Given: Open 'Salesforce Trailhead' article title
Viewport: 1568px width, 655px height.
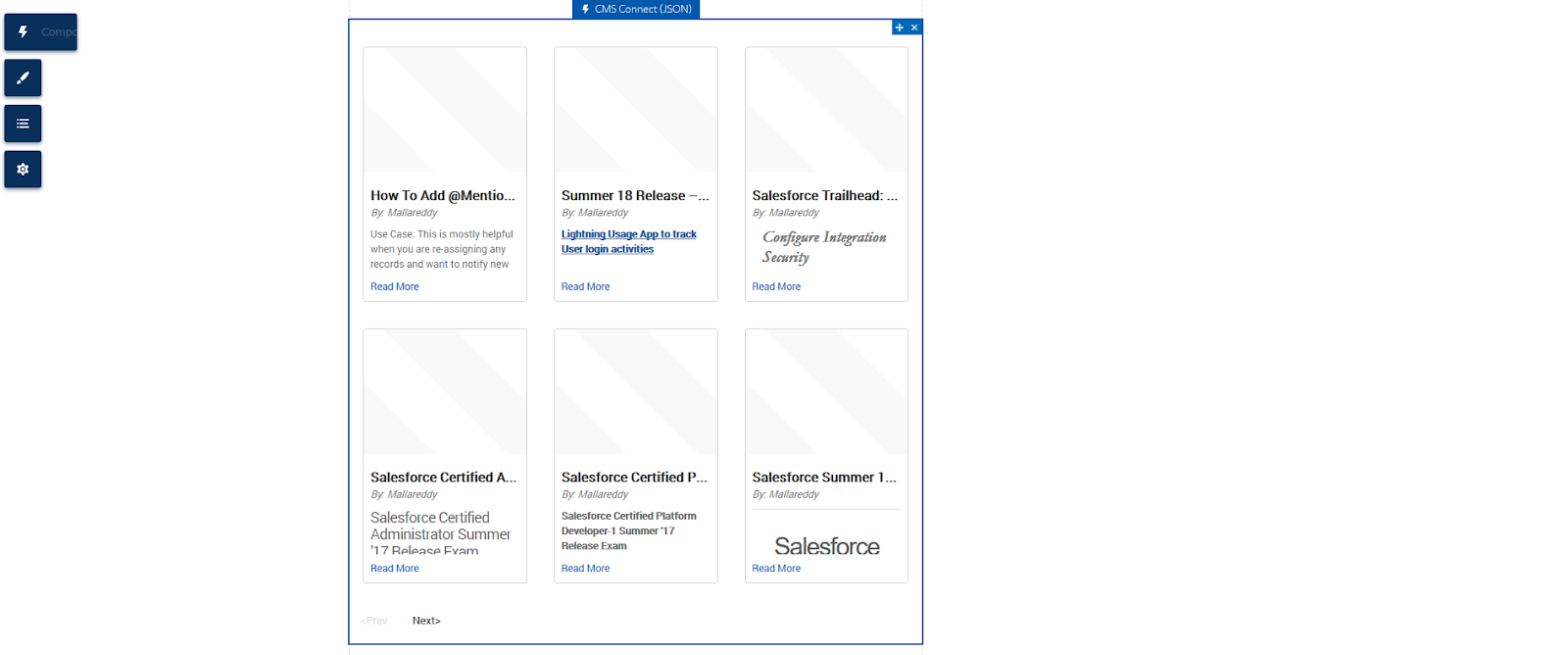Looking at the screenshot, I should point(825,195).
